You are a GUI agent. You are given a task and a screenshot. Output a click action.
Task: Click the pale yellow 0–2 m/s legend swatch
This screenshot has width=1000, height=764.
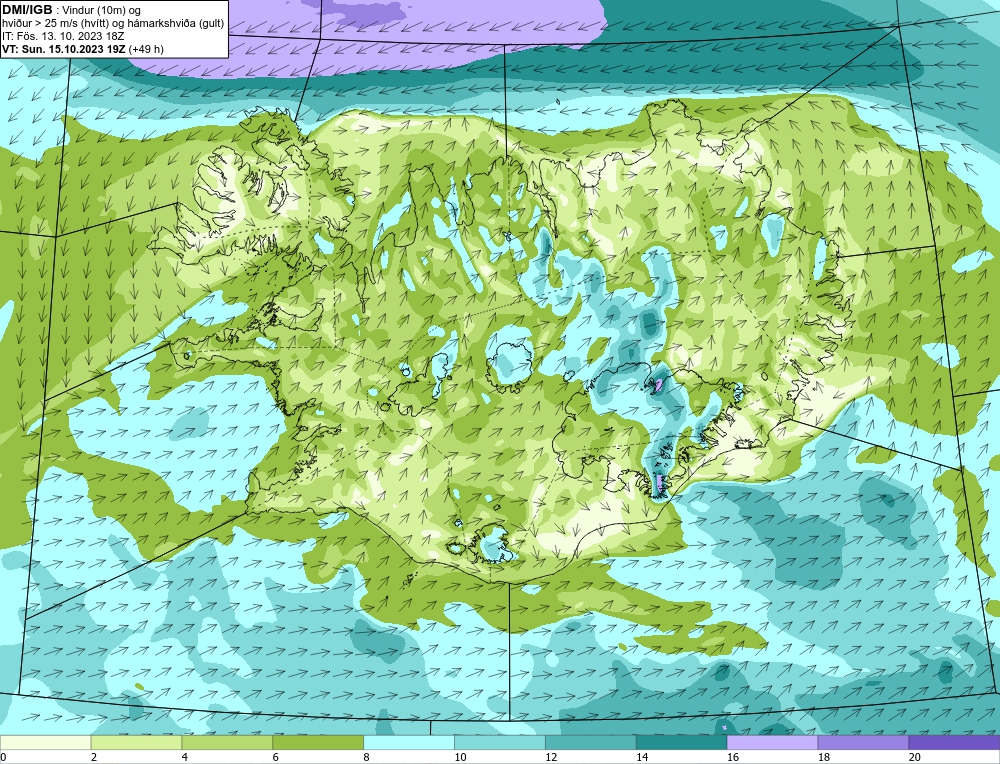click(x=45, y=742)
